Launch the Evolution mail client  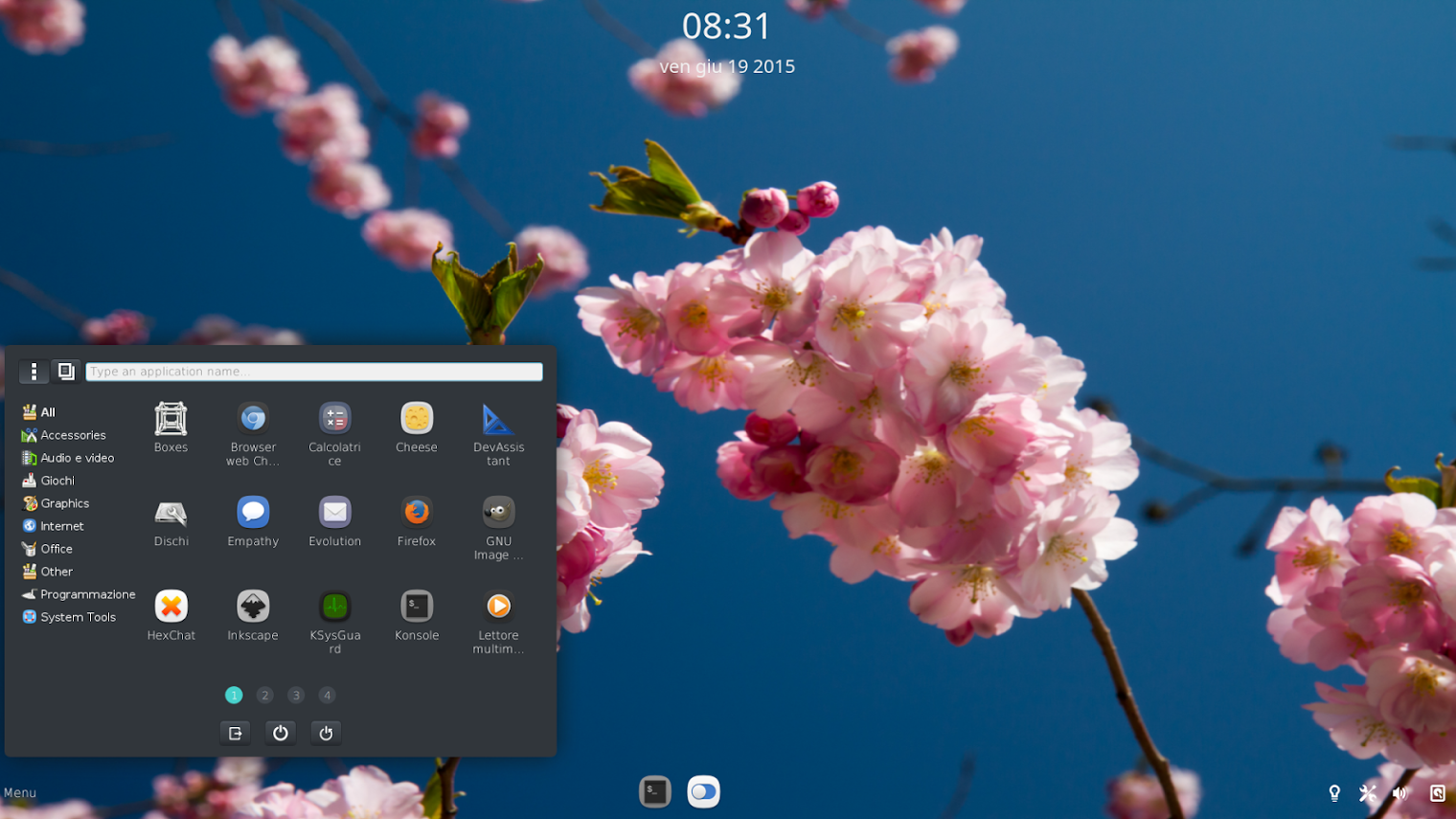point(334,511)
